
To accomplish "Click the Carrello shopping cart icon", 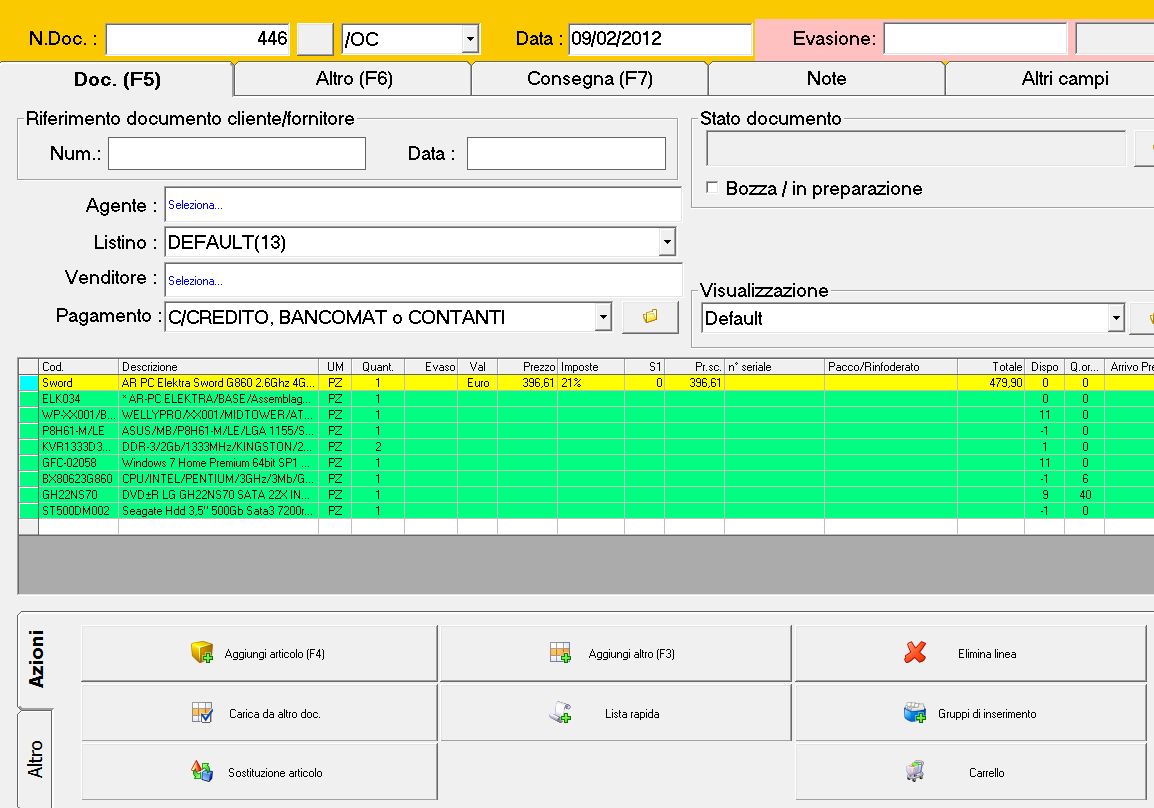I will coord(914,772).
